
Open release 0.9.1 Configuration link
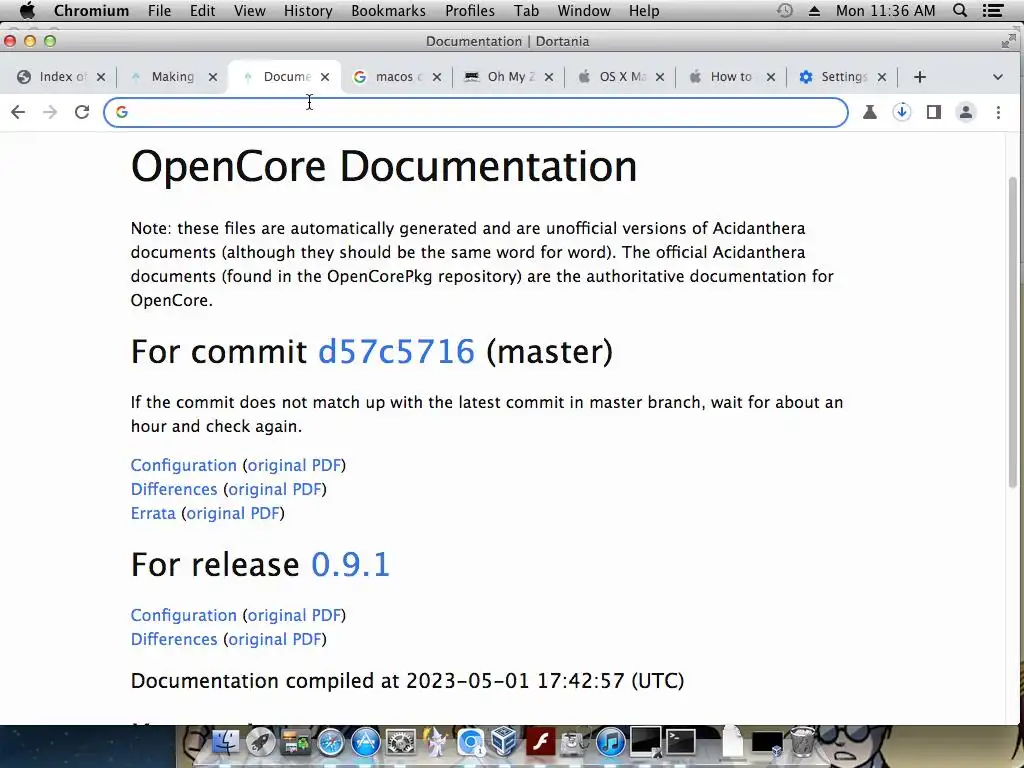184,615
